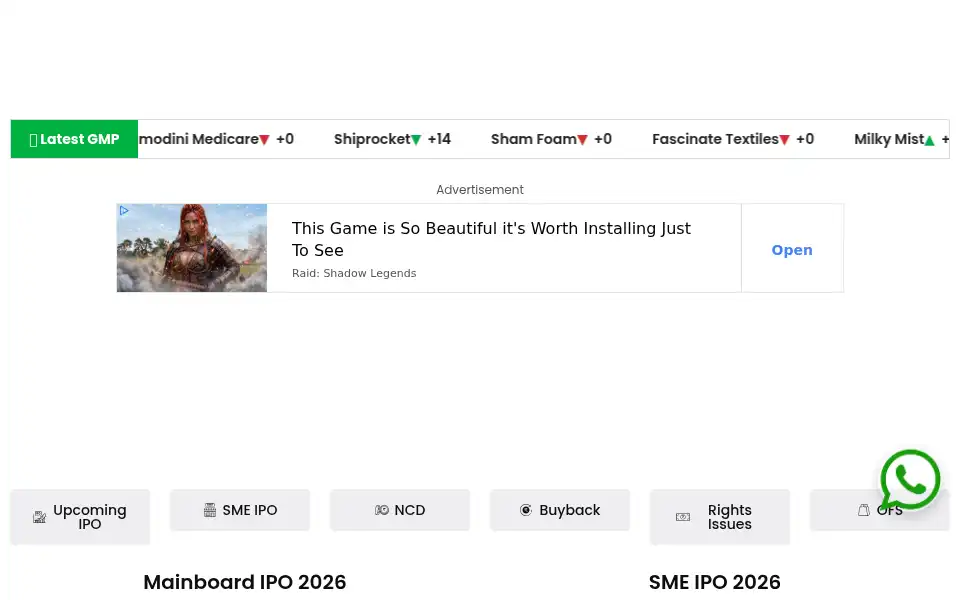Open the Upcoming IPO section
This screenshot has height=600, width=960.
pyautogui.click(x=80, y=517)
